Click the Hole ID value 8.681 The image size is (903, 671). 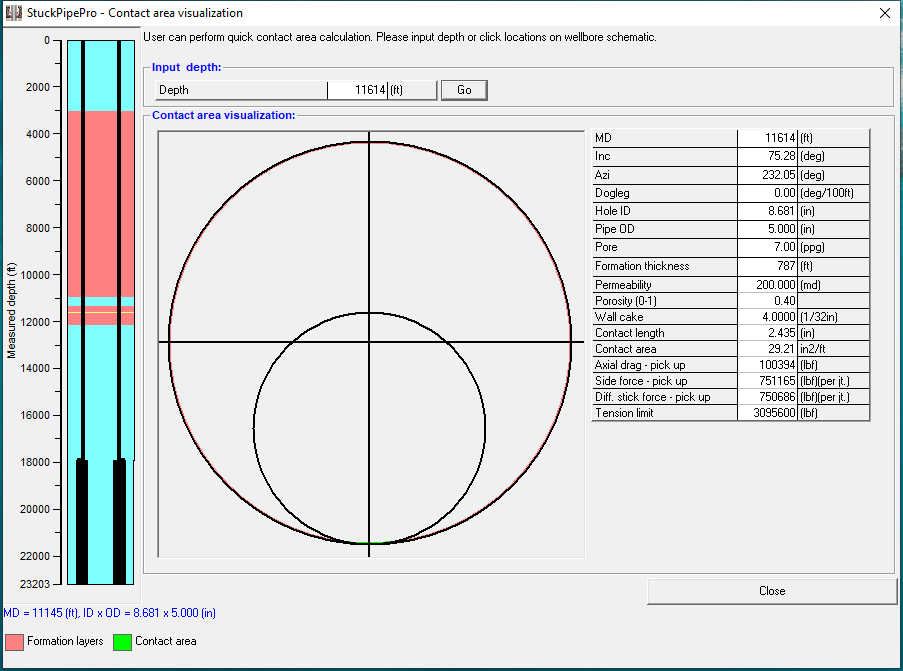point(767,211)
